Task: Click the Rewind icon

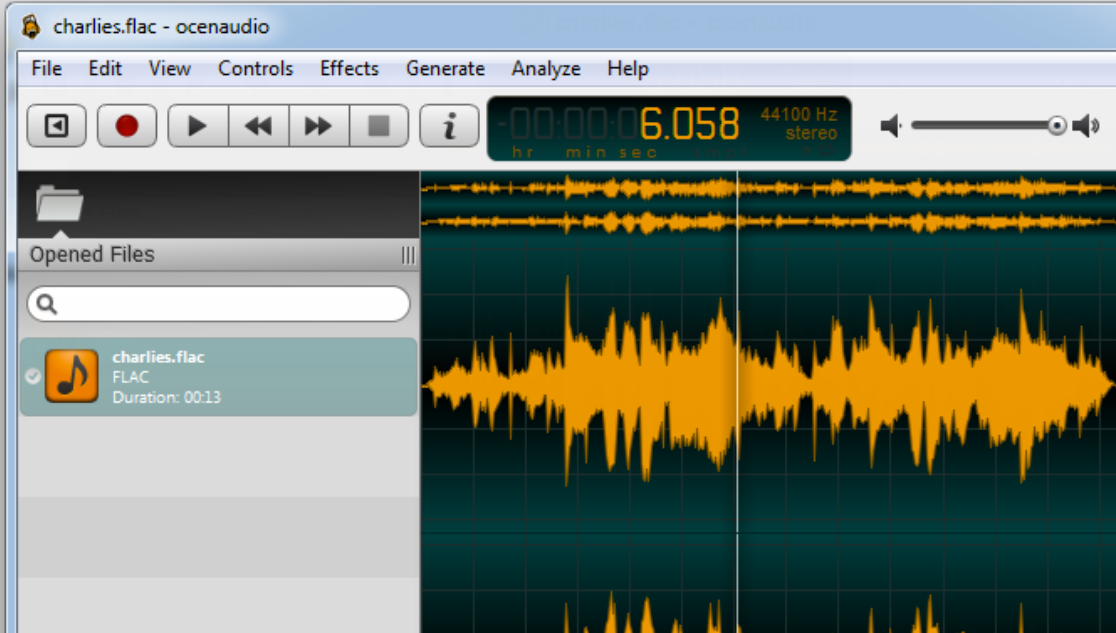Action: 258,125
